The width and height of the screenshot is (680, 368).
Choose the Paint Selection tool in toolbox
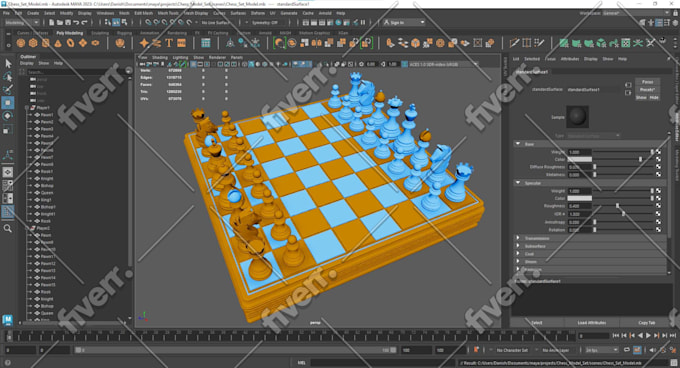[8, 90]
